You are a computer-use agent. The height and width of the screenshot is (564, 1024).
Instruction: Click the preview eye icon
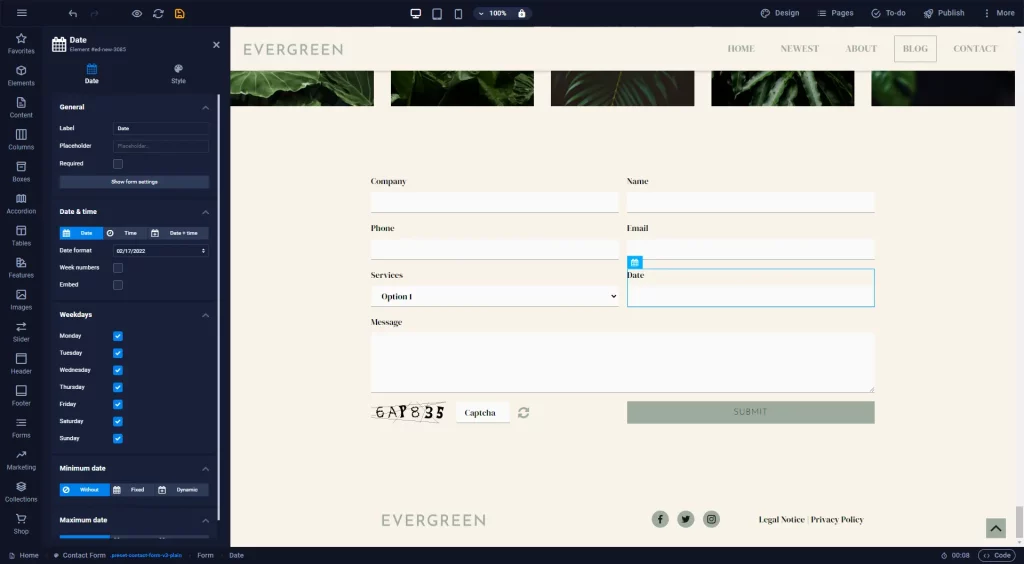(x=136, y=13)
